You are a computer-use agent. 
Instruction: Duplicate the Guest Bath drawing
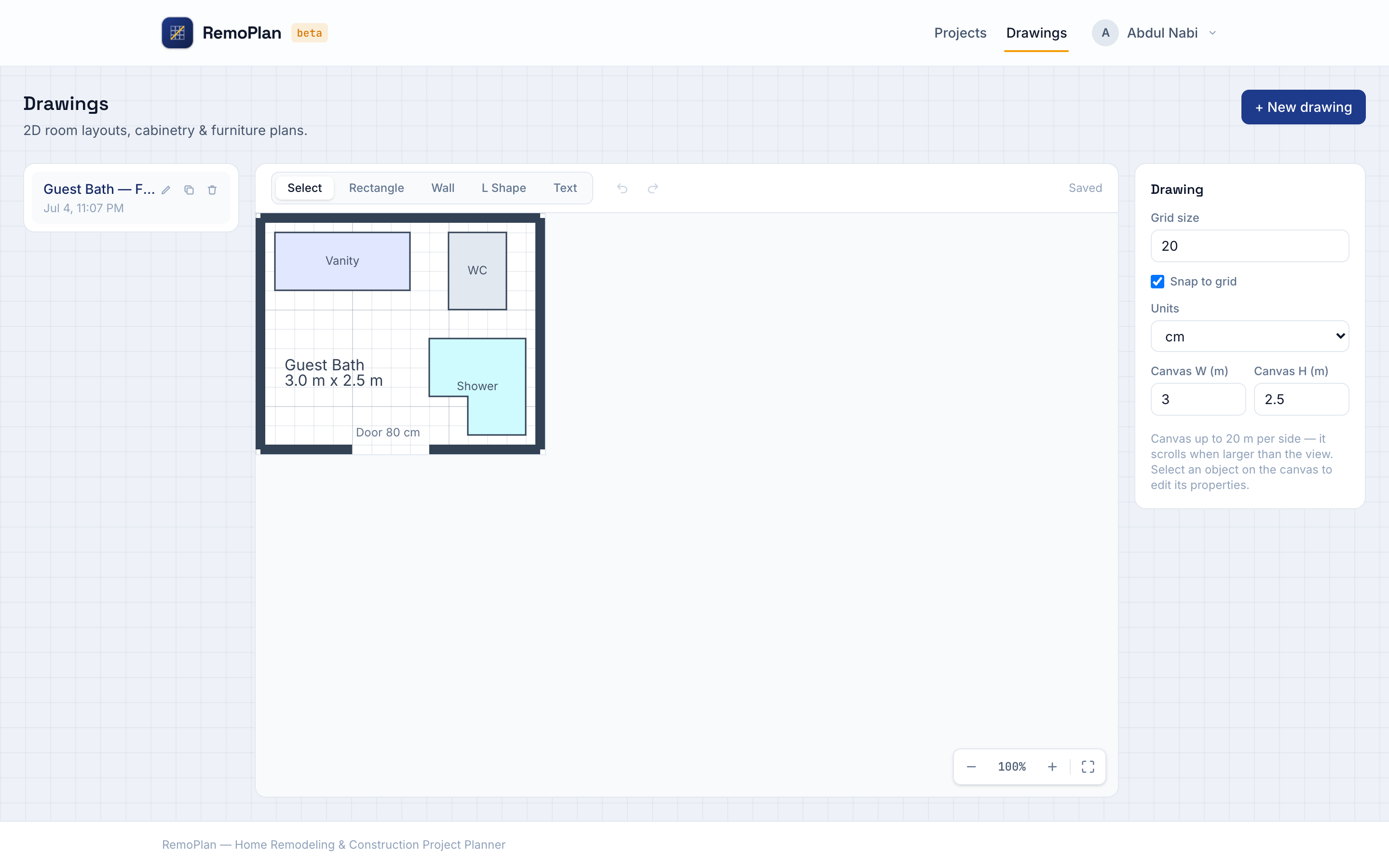point(189,190)
